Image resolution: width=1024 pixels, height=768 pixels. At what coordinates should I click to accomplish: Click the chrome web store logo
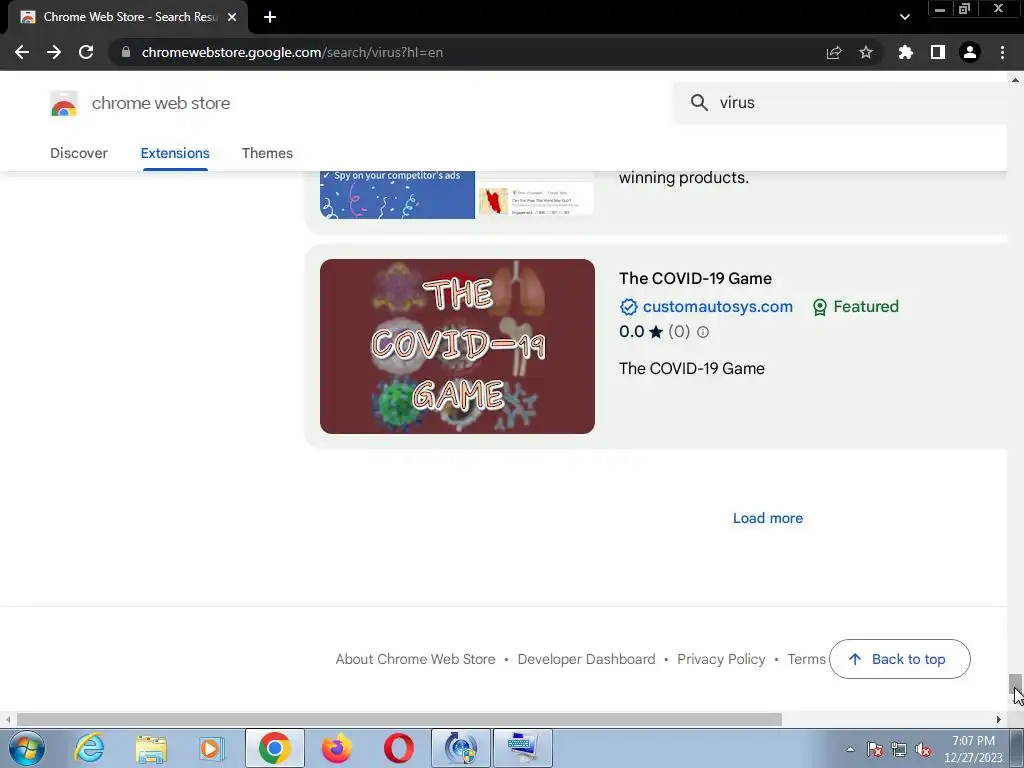64,103
